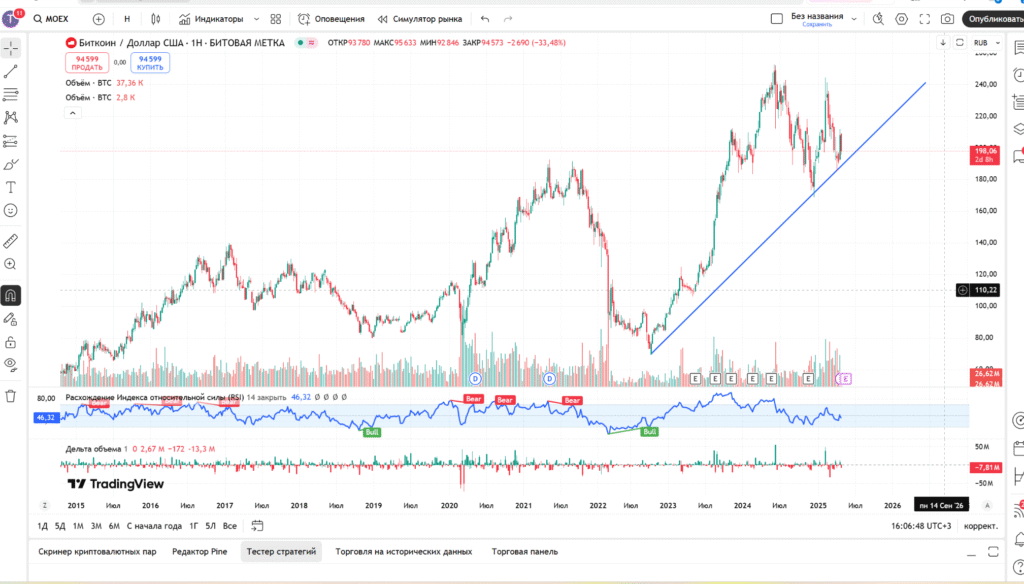Open the chart patterns tool
This screenshot has height=584, width=1024.
[x=10, y=118]
